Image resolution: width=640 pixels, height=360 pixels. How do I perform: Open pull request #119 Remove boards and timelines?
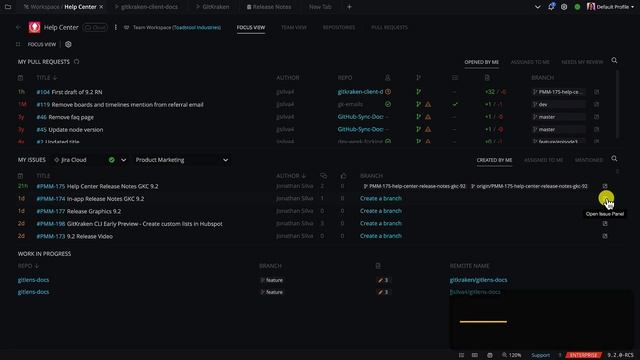[120, 104]
